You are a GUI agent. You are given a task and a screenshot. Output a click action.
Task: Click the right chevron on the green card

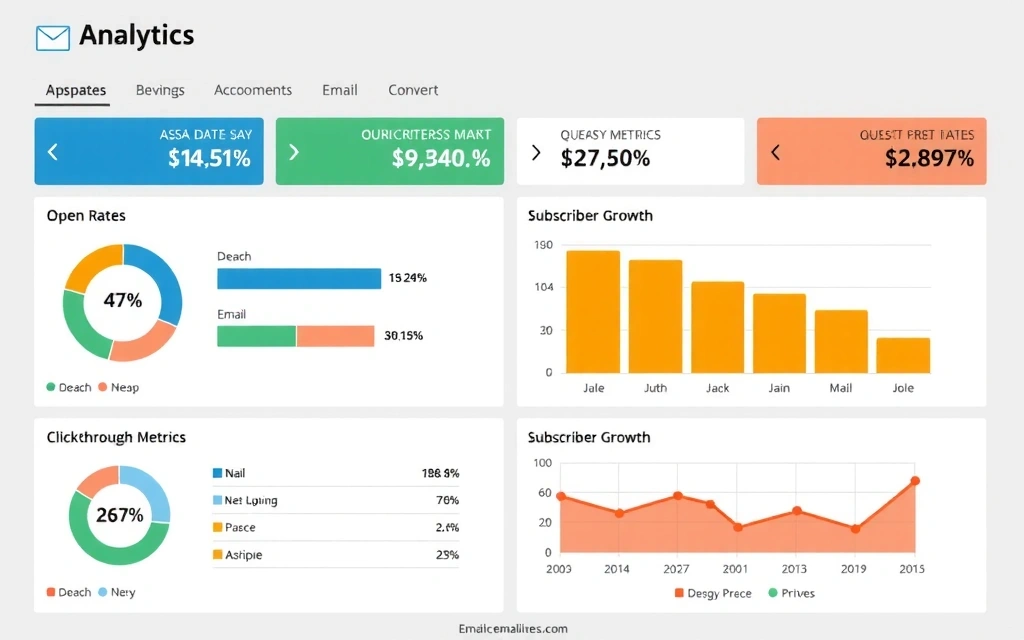coord(293,151)
